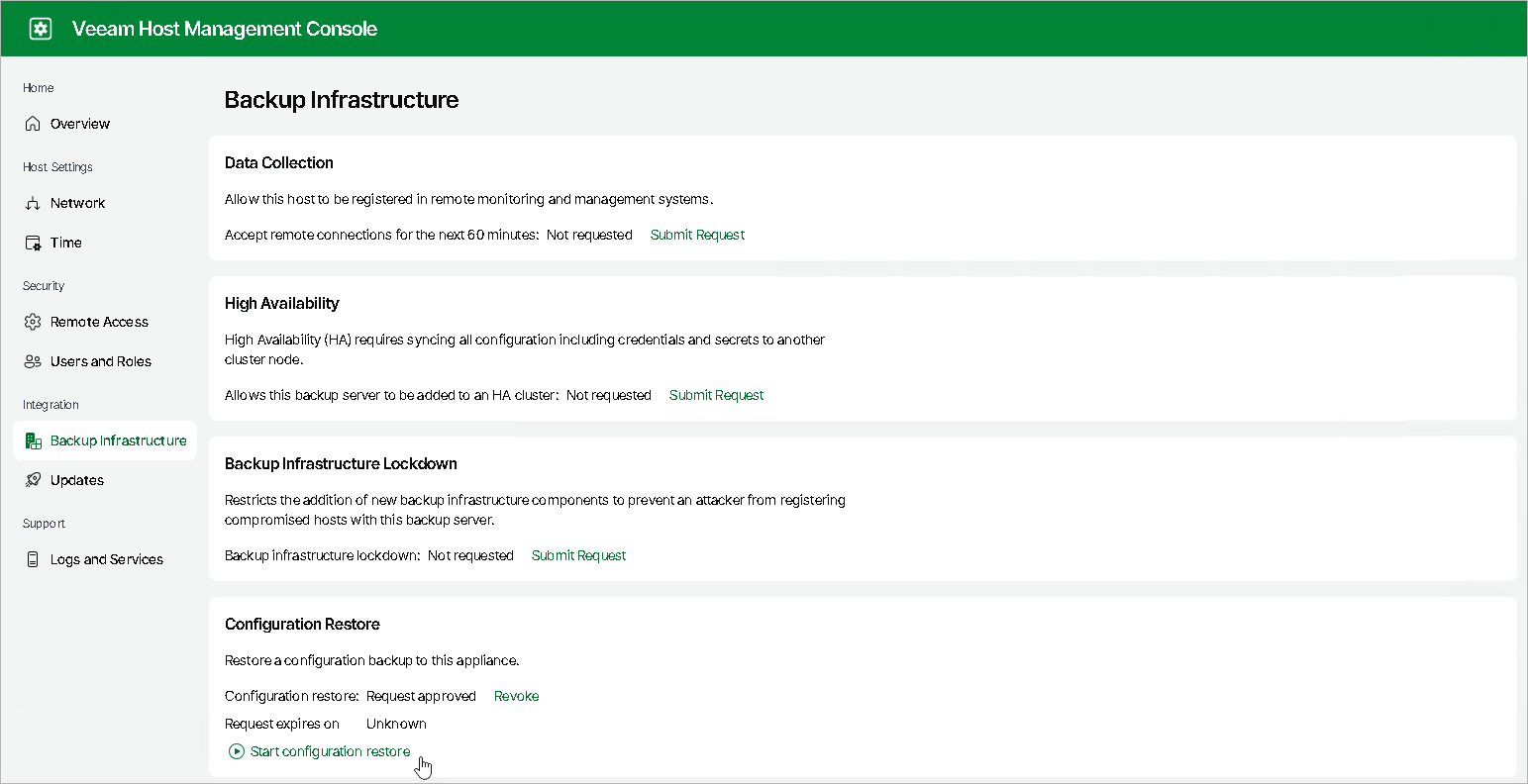The height and width of the screenshot is (784, 1528).
Task: Submit Request for High Availability cluster
Action: tap(716, 395)
